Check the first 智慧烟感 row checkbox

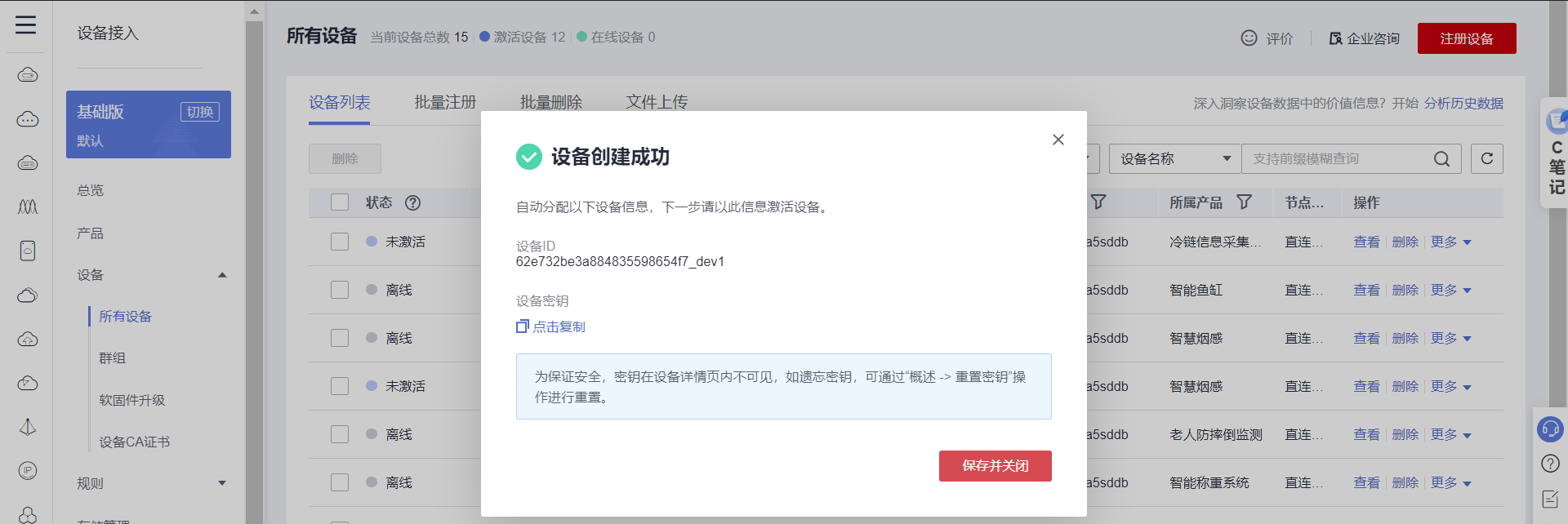340,338
